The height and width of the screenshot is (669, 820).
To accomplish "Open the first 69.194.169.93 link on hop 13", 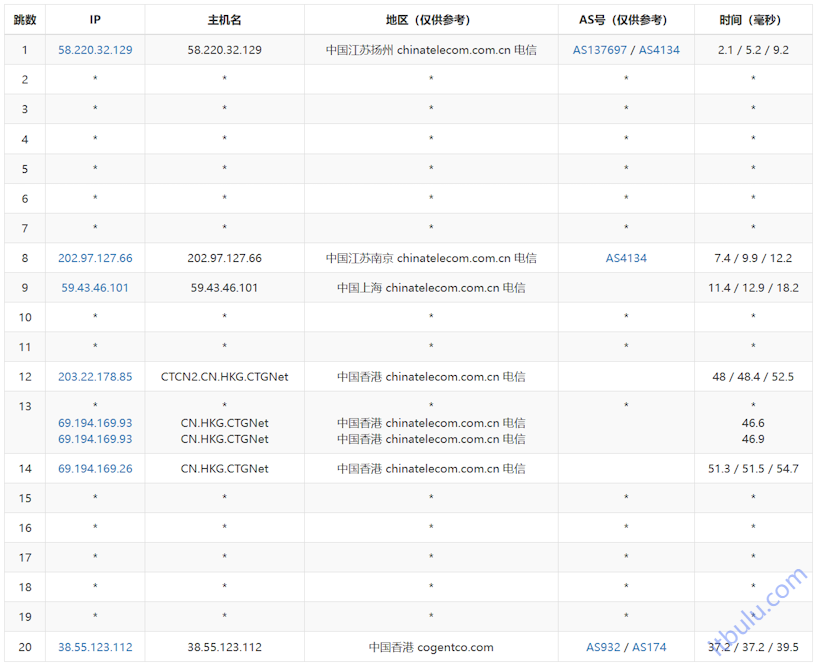I will pyautogui.click(x=95, y=423).
